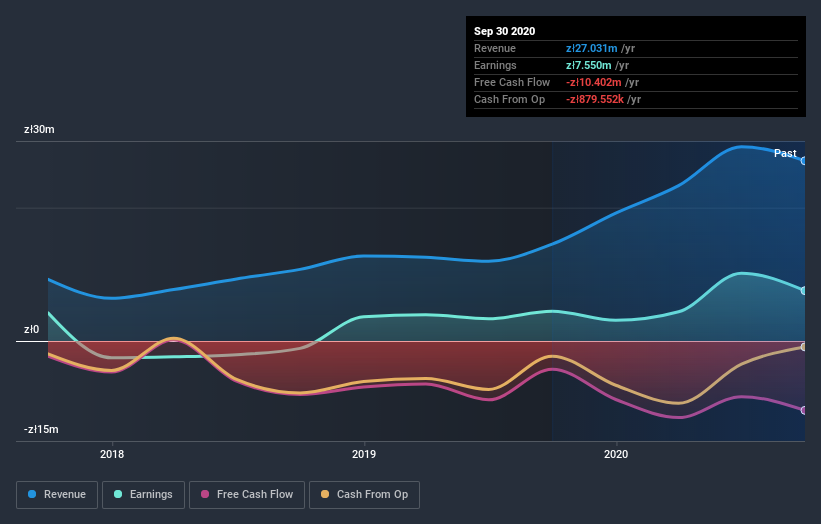
Task: Click the teal dot in Earnings legend
Action: (118, 494)
